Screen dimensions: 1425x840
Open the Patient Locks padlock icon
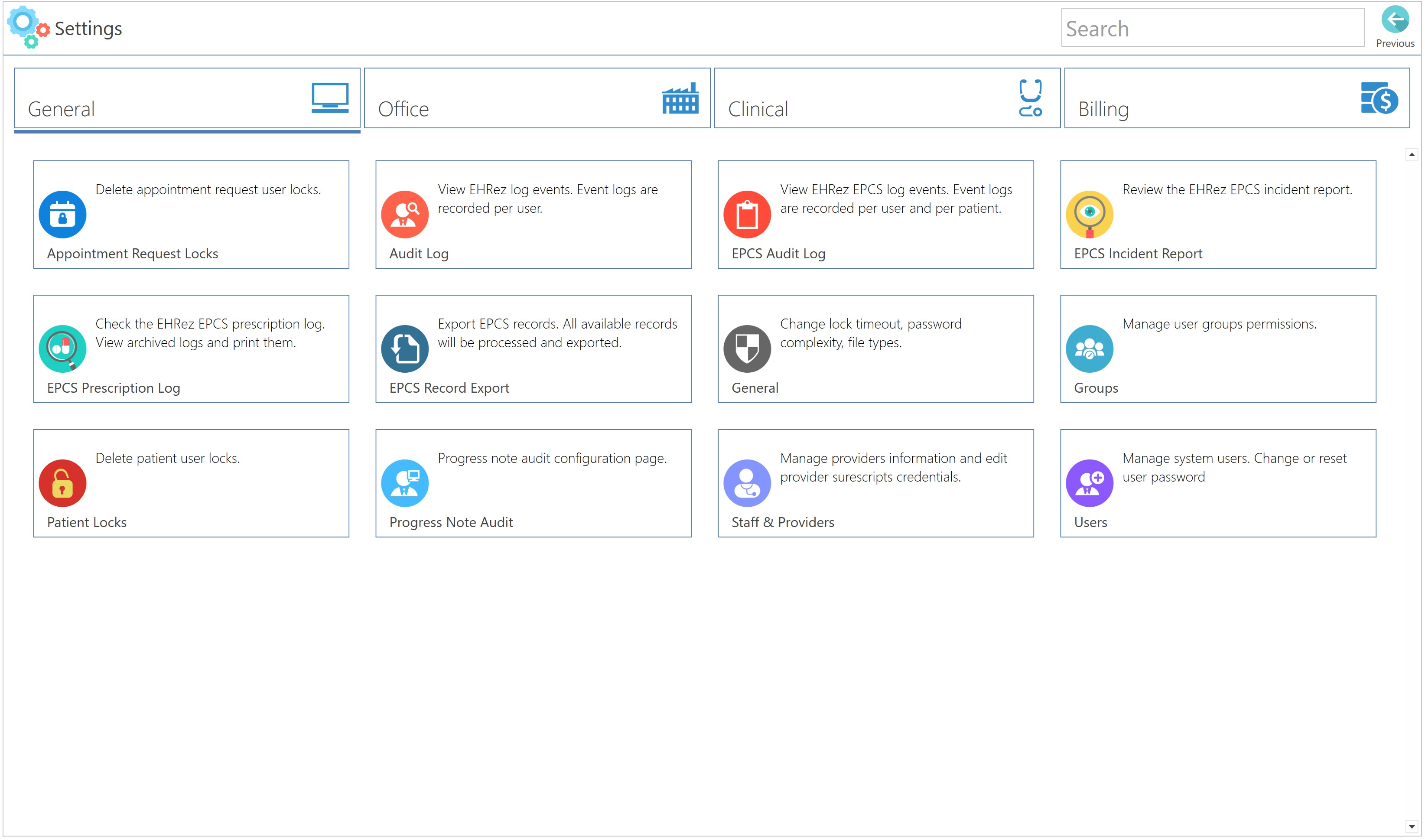point(62,483)
